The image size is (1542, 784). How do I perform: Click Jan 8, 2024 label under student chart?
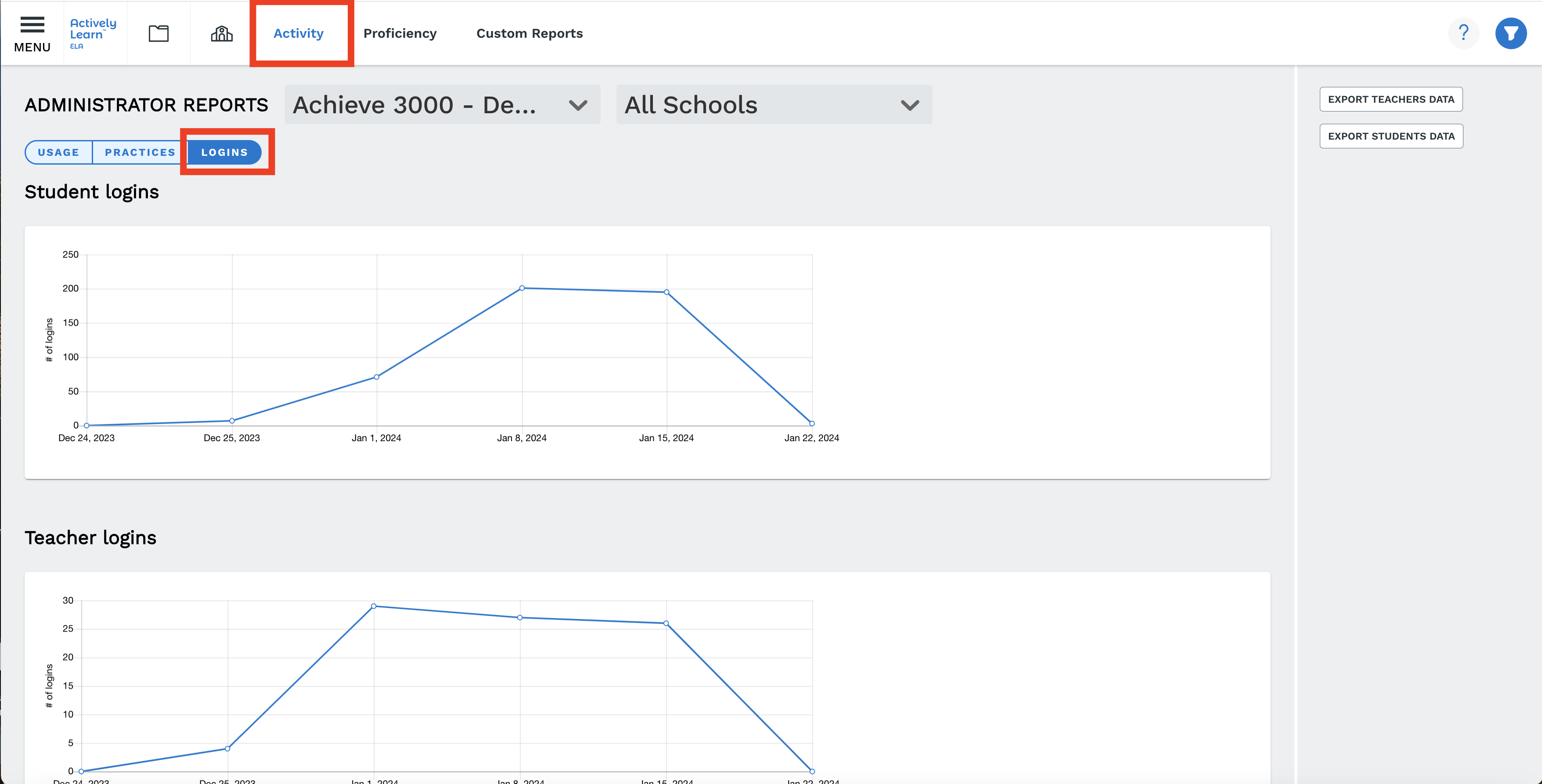tap(521, 438)
